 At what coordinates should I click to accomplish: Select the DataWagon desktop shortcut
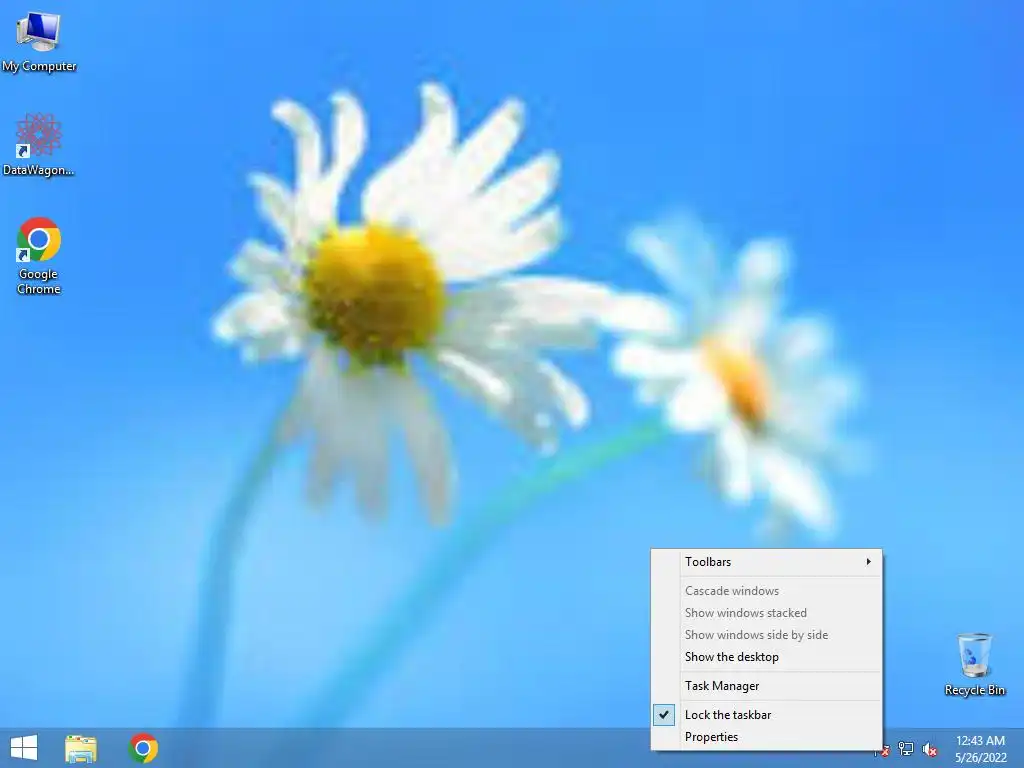39,145
